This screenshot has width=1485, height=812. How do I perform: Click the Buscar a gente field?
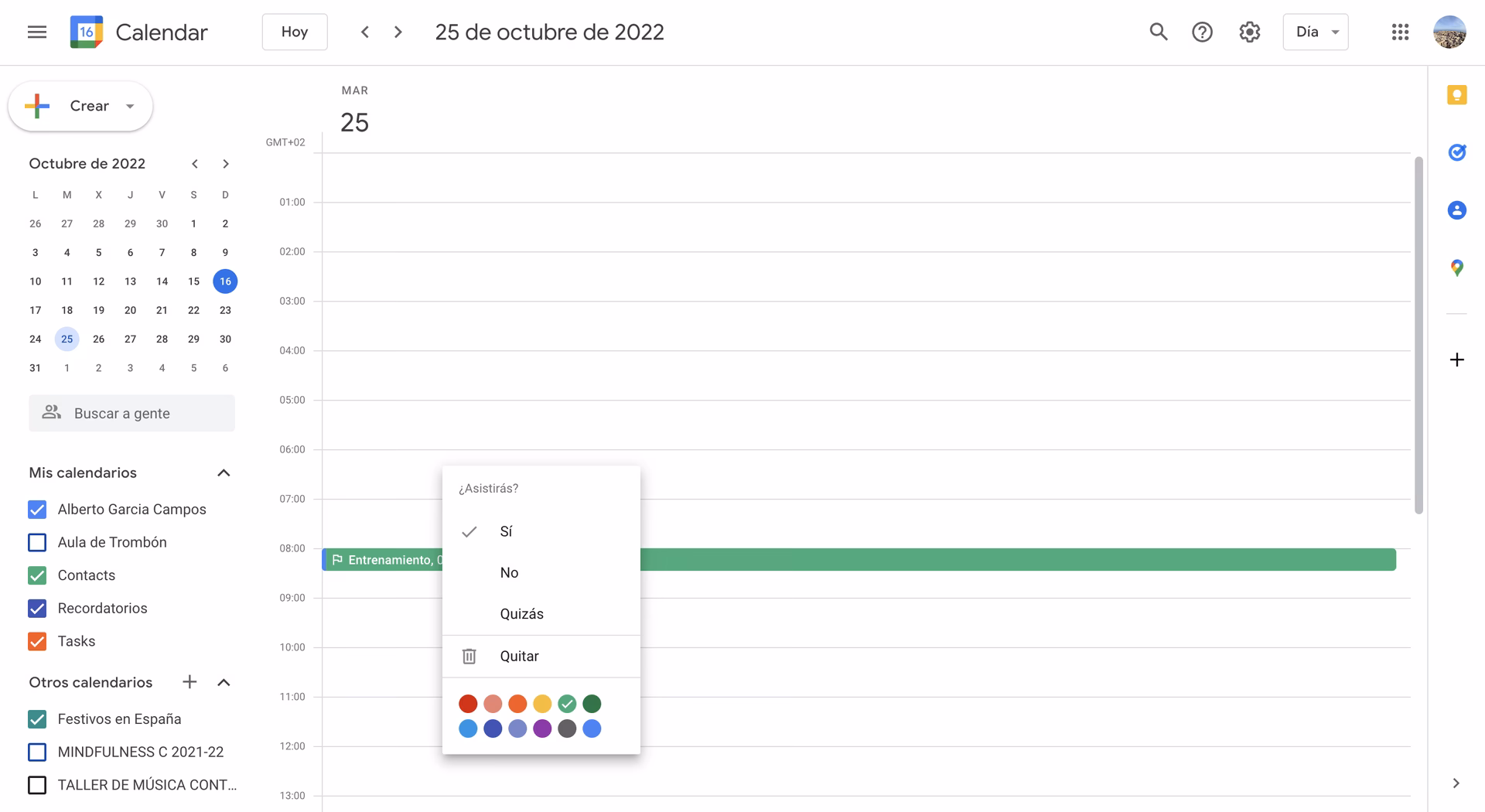(x=131, y=414)
